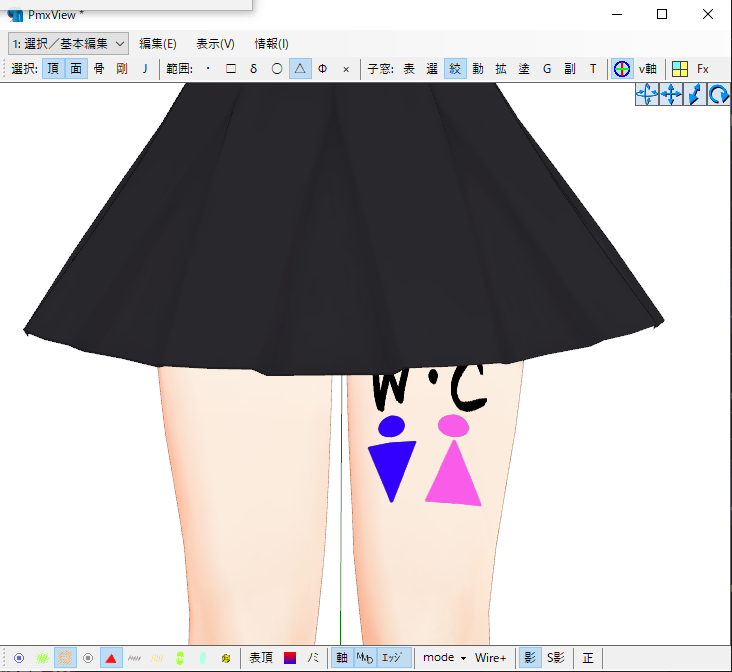Screen dimensions: 732x672
Task: Select the rectangle range tool
Action: click(231, 69)
